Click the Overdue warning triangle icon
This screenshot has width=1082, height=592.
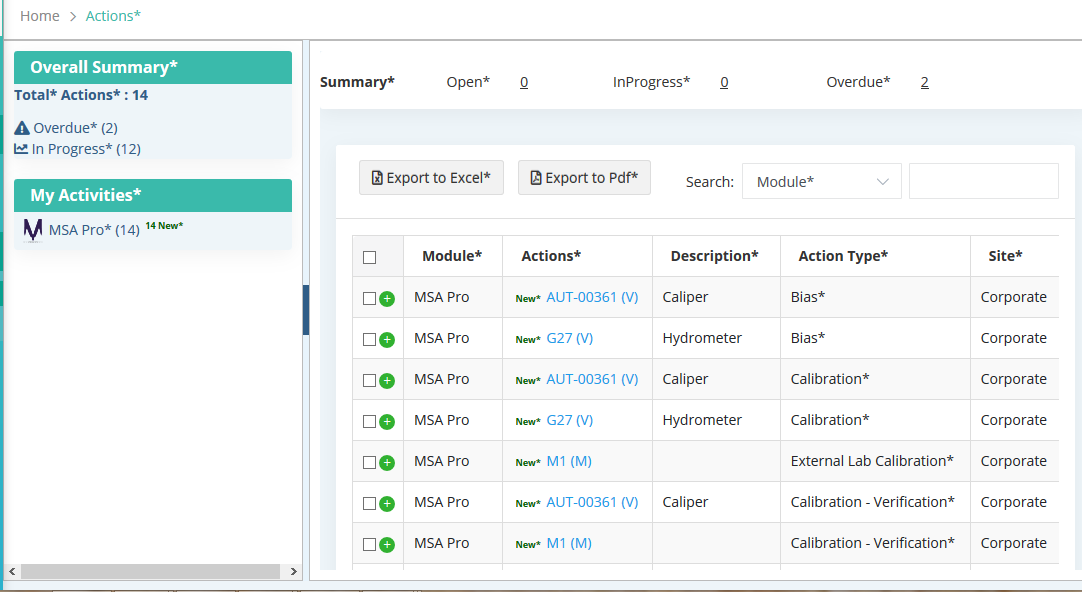point(22,128)
